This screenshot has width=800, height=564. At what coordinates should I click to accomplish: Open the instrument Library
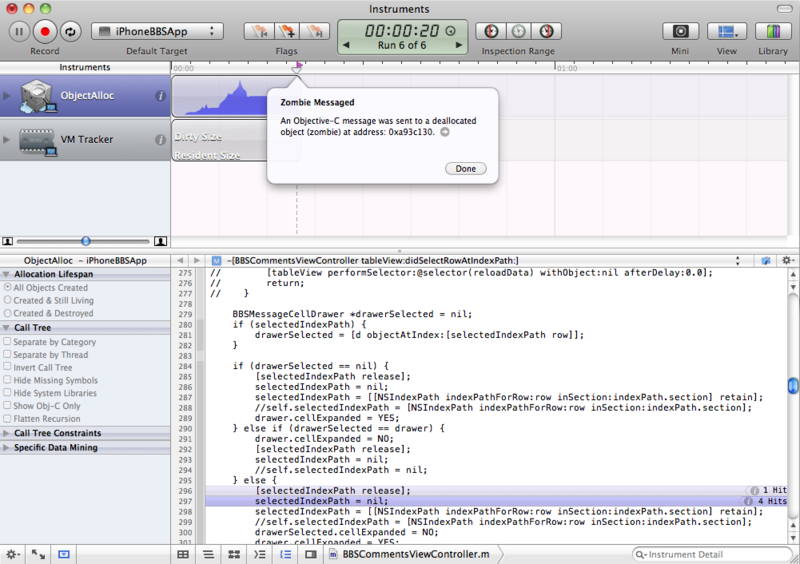(x=772, y=31)
